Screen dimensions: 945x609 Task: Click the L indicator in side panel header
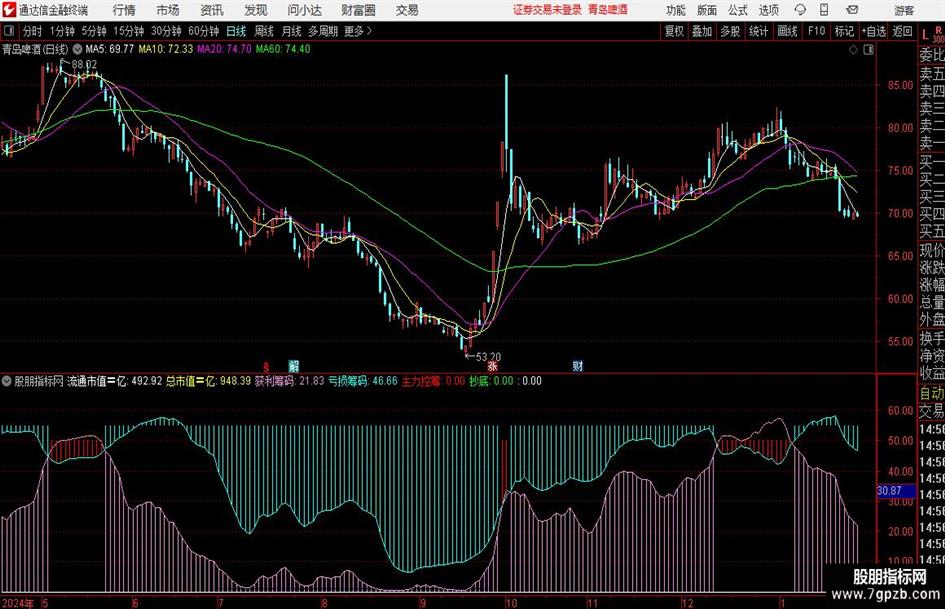pos(925,35)
